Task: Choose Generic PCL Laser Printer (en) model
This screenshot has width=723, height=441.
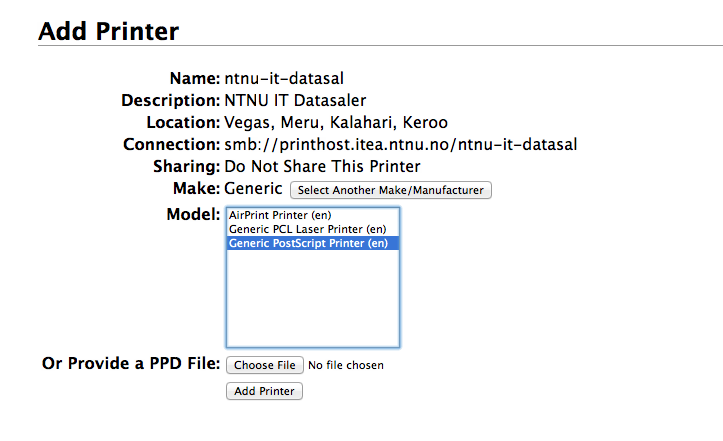Action: coord(313,229)
